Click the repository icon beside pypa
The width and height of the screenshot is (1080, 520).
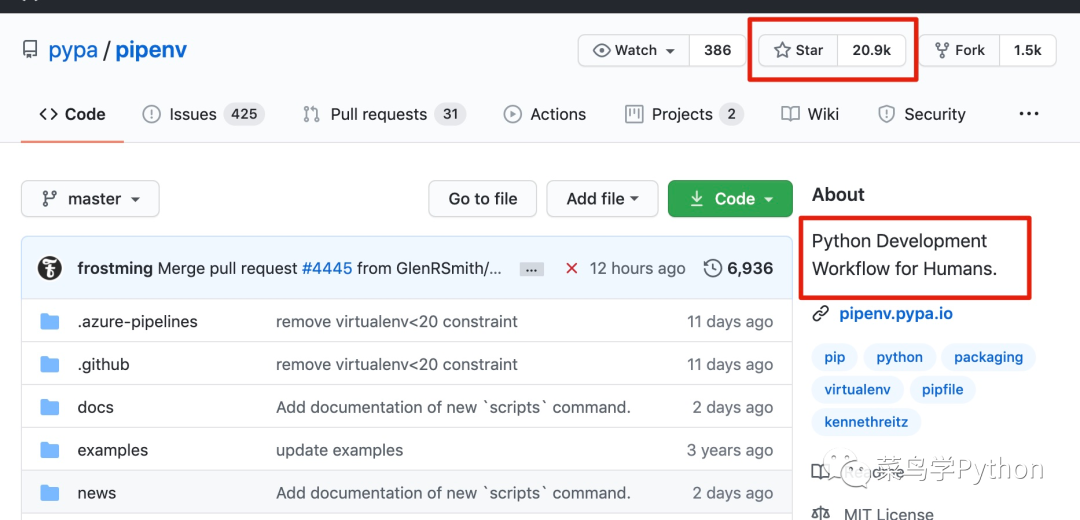point(30,50)
